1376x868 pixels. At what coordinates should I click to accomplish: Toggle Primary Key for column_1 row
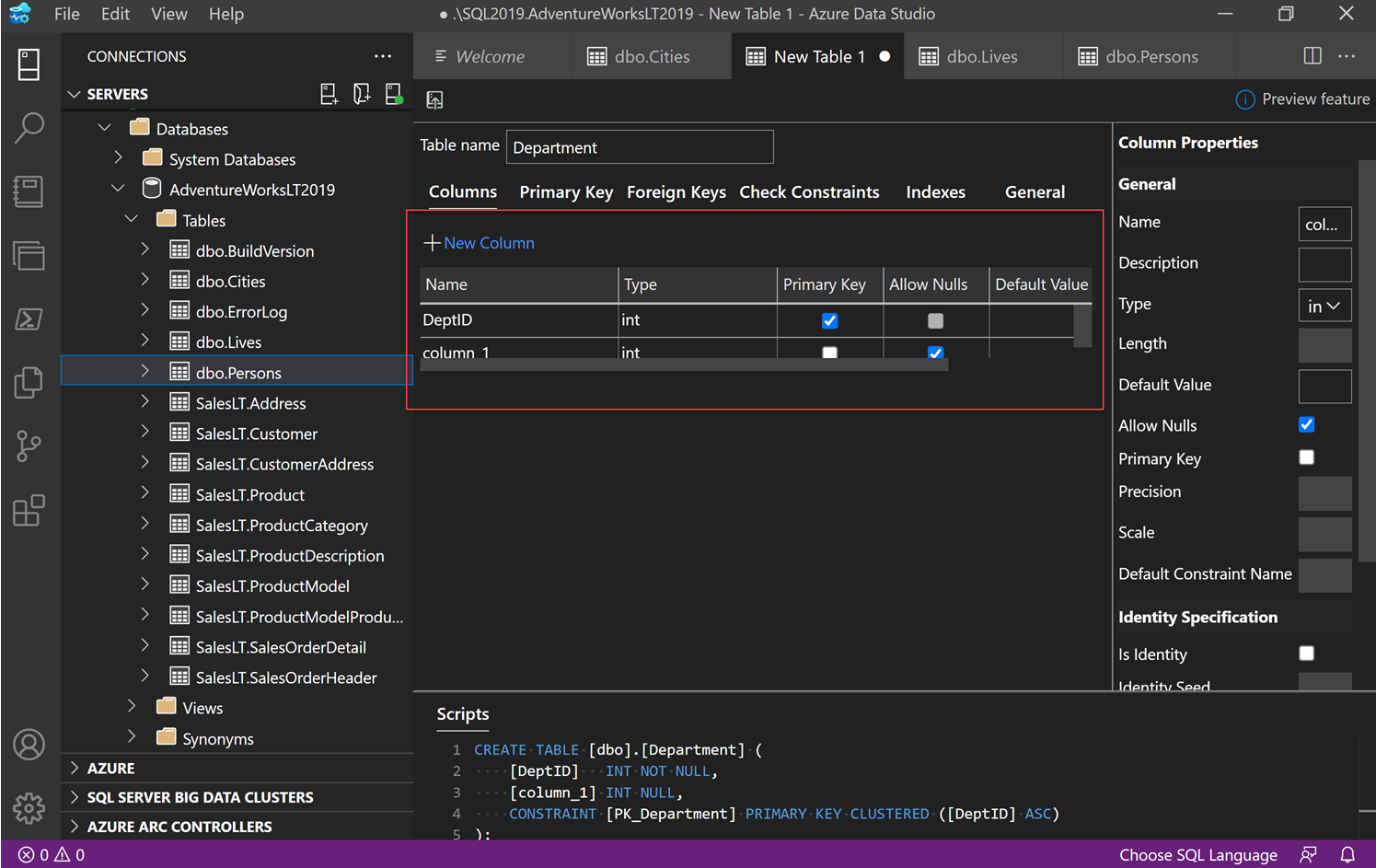[829, 353]
